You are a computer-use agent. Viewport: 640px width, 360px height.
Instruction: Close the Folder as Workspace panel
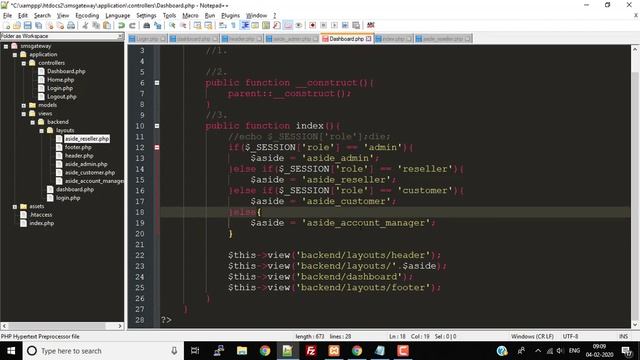[x=120, y=36]
